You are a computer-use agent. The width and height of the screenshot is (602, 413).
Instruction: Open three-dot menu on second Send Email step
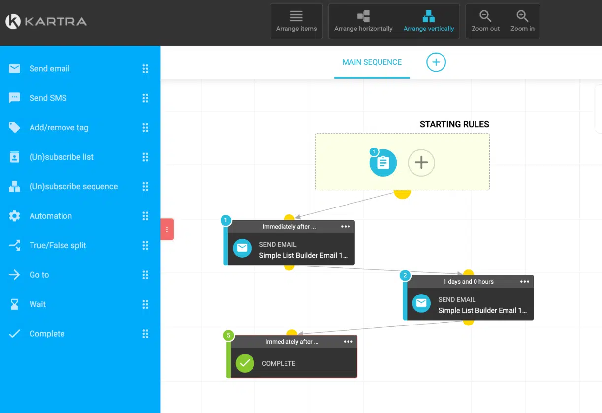[x=524, y=282]
